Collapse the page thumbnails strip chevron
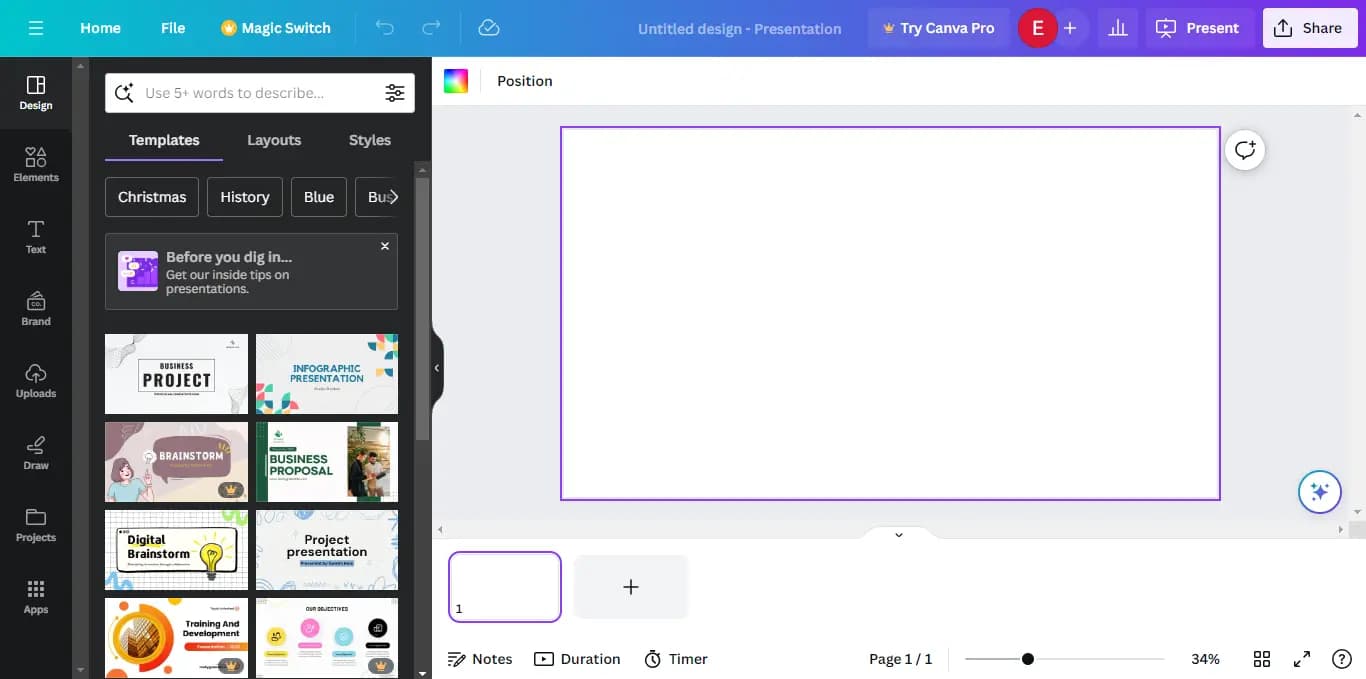 [898, 535]
